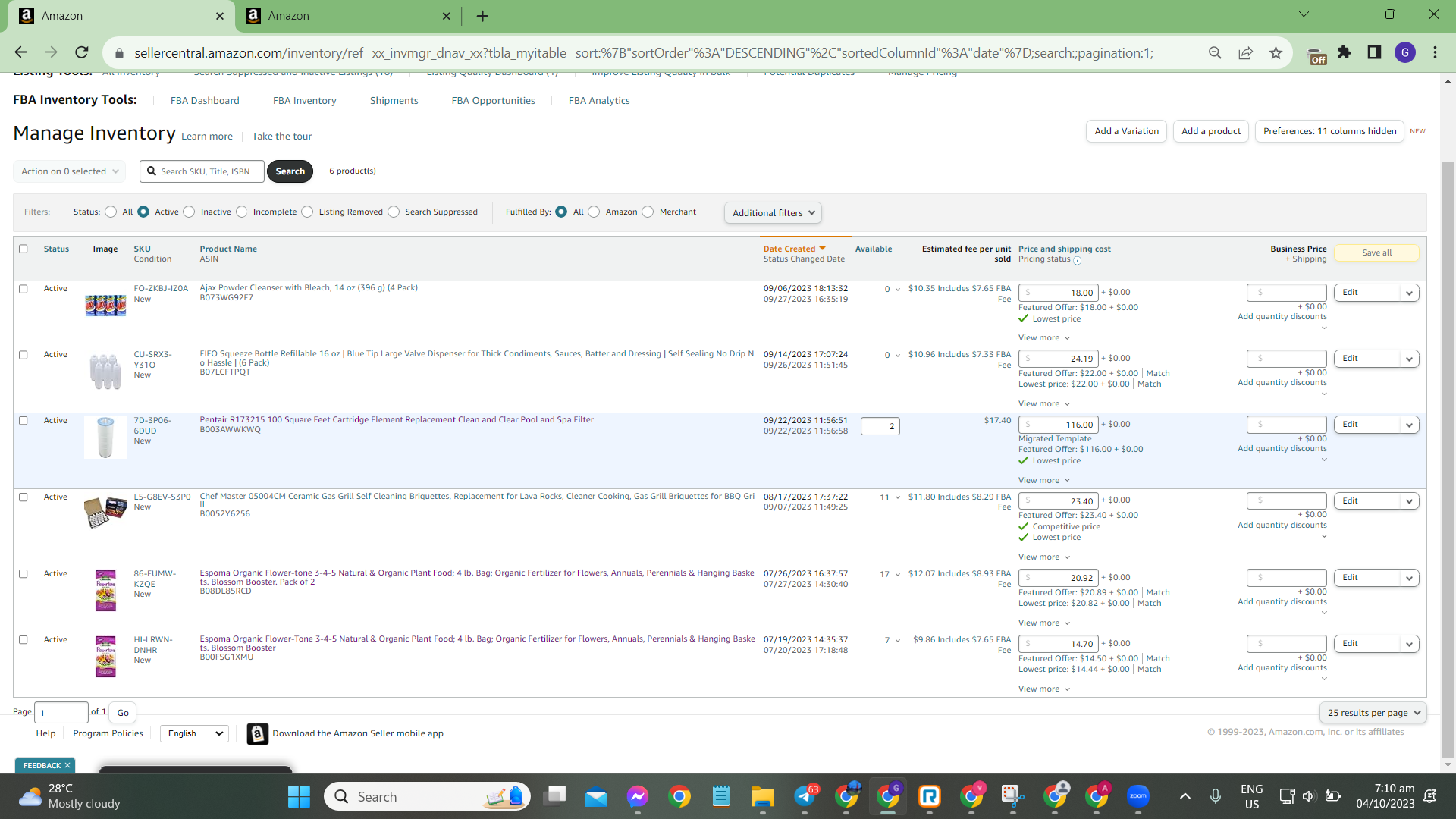The image size is (1456, 819).
Task: Expand View more for Chef Master row
Action: 1044,557
